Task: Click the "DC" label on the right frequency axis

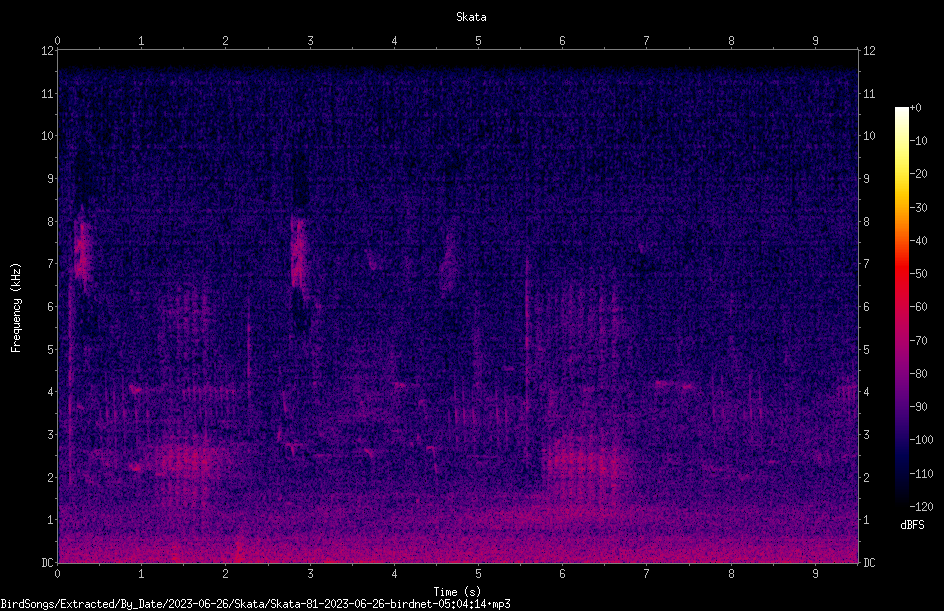Action: (x=869, y=563)
